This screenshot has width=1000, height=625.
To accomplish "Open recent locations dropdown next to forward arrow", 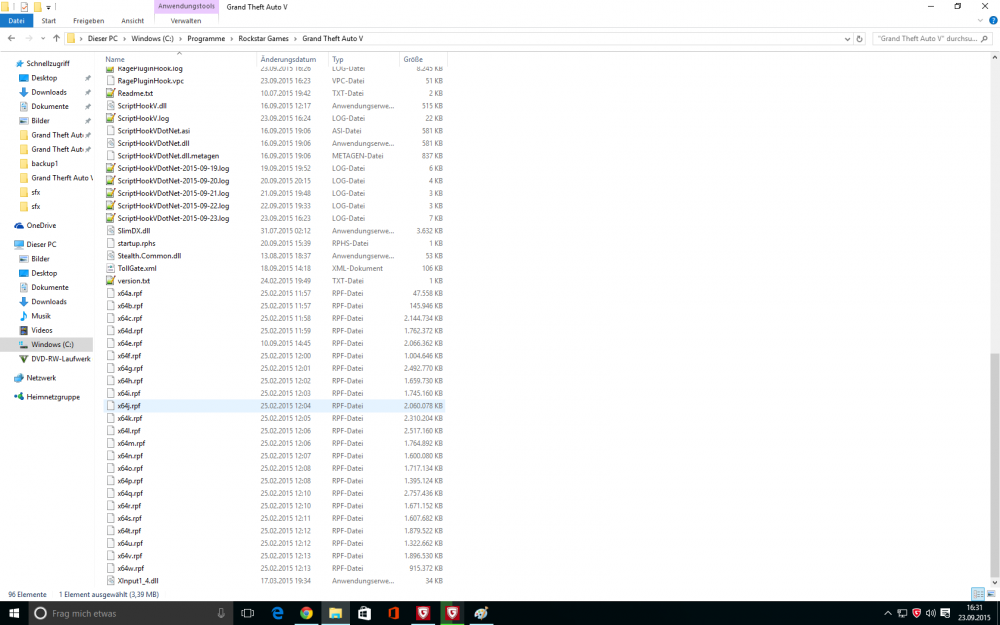I will pyautogui.click(x=43, y=38).
